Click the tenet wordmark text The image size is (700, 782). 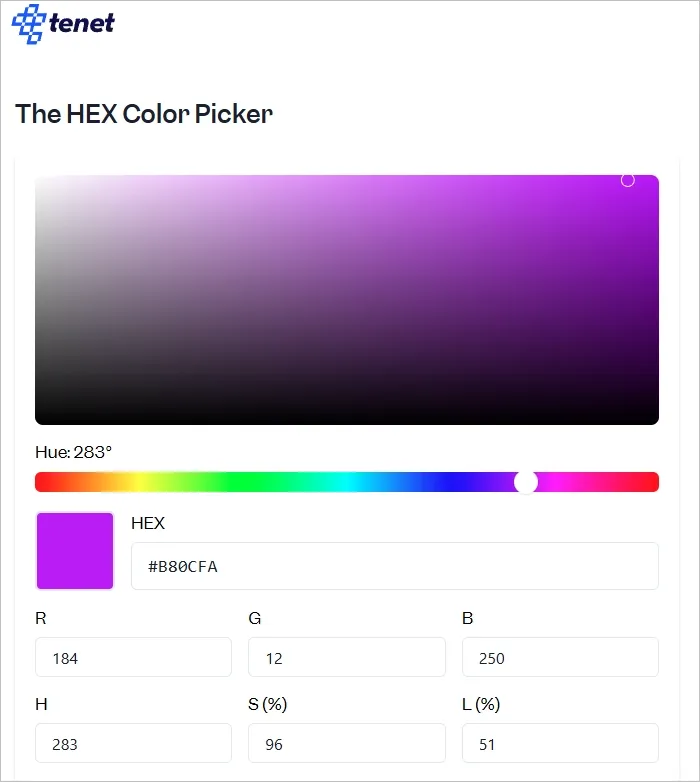coord(82,23)
